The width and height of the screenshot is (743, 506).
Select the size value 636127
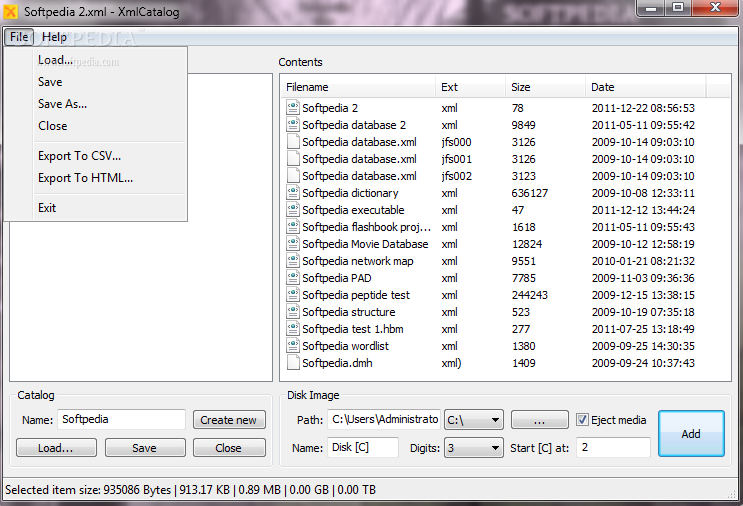pos(529,193)
